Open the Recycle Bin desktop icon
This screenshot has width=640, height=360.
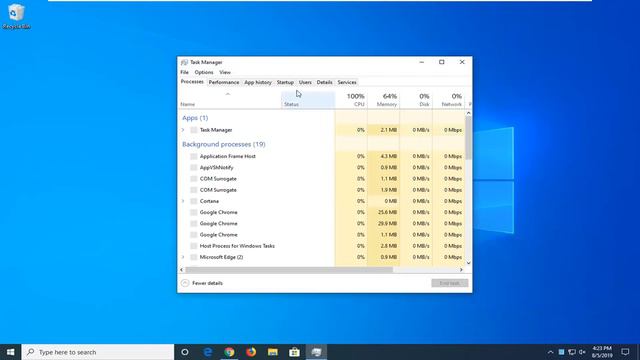point(16,16)
